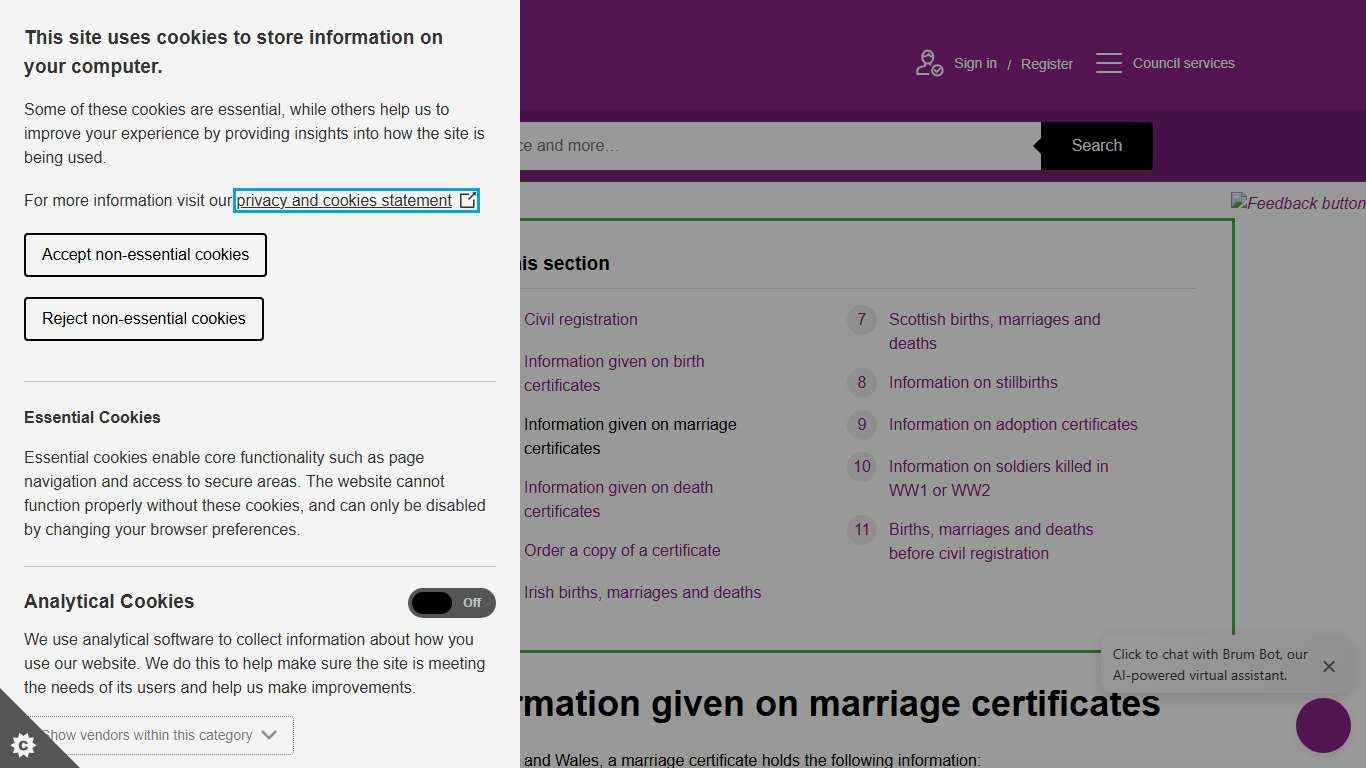Open the Civil registration section link
This screenshot has height=768, width=1366.
[x=580, y=319]
